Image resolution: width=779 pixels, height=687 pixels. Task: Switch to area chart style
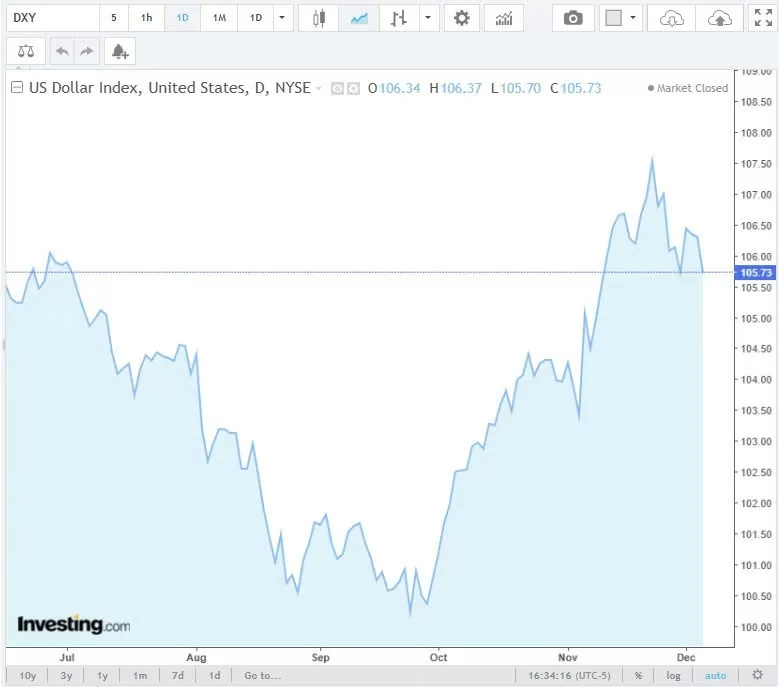point(358,18)
